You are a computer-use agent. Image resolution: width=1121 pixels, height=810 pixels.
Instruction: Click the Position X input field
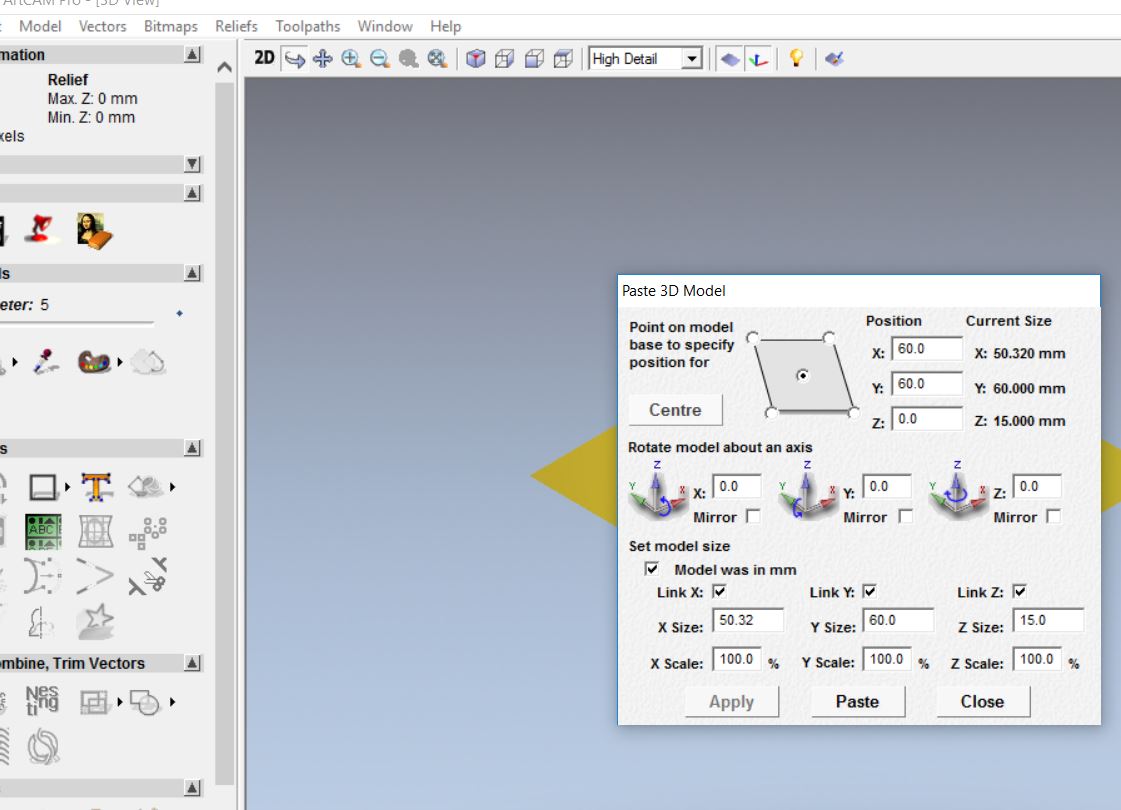pos(927,348)
